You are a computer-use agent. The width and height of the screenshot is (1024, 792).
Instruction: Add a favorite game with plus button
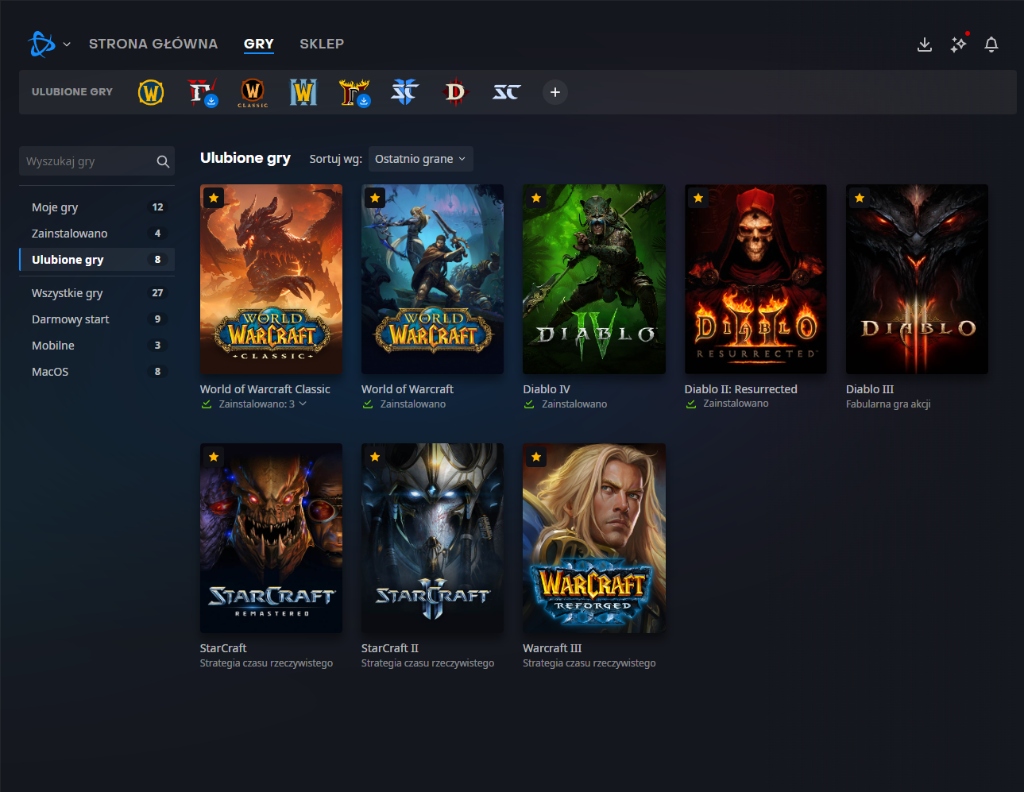(554, 92)
